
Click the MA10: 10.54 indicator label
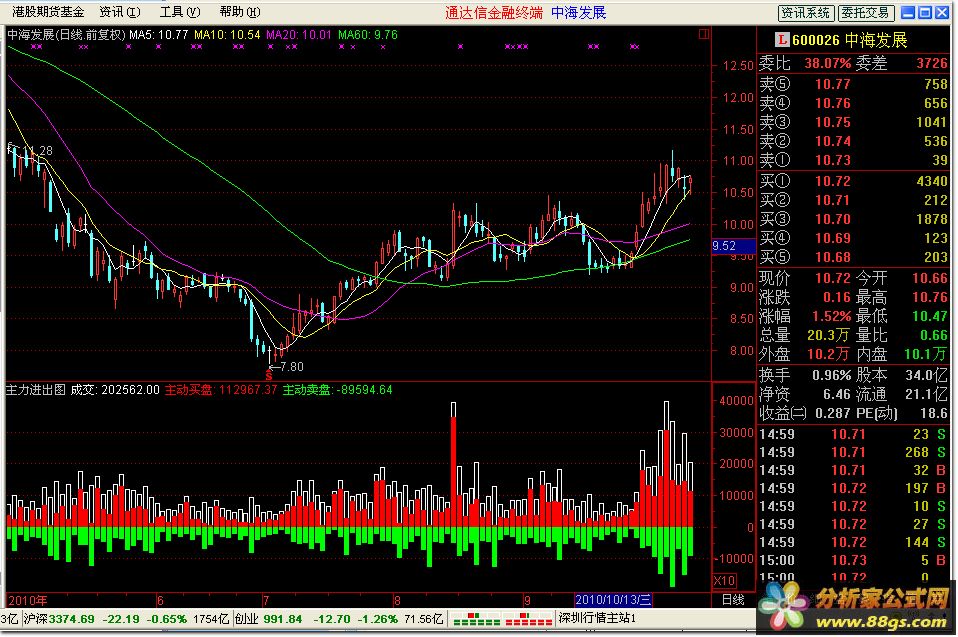pos(227,35)
